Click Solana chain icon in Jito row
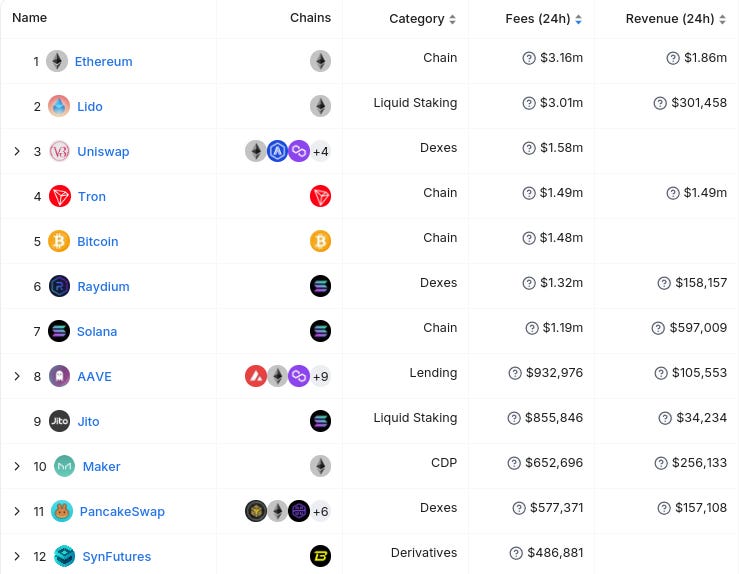This screenshot has height=574, width=739. (320, 421)
